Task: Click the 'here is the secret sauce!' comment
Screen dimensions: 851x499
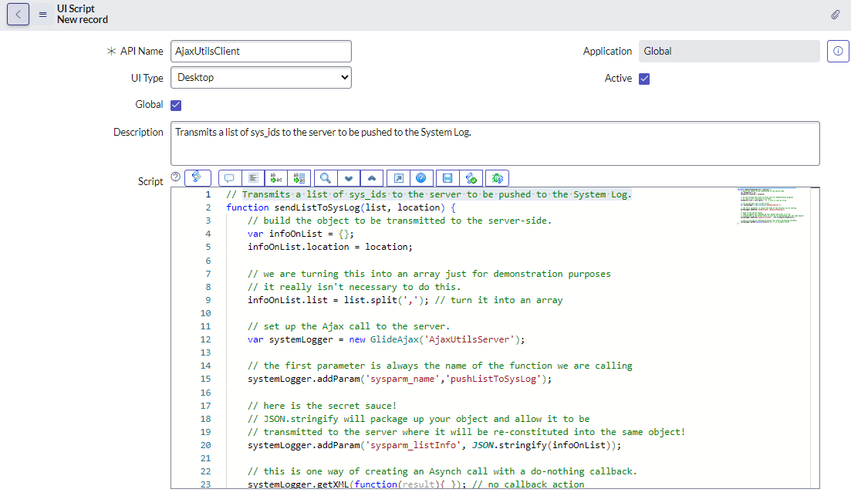Action: point(322,406)
